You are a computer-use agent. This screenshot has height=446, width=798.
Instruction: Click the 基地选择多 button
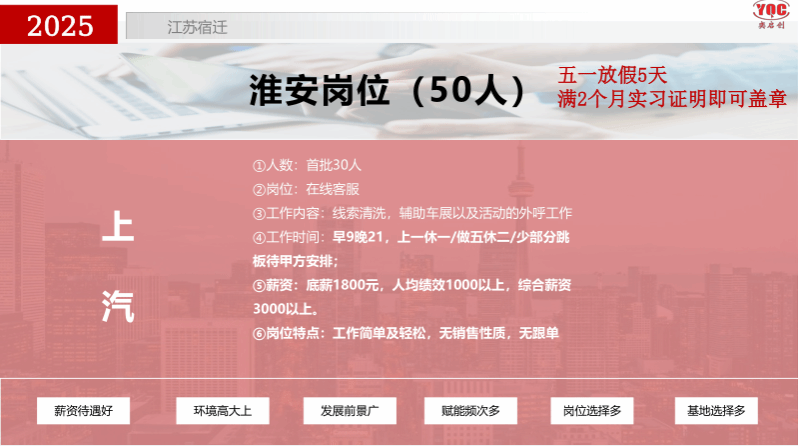[716, 410]
